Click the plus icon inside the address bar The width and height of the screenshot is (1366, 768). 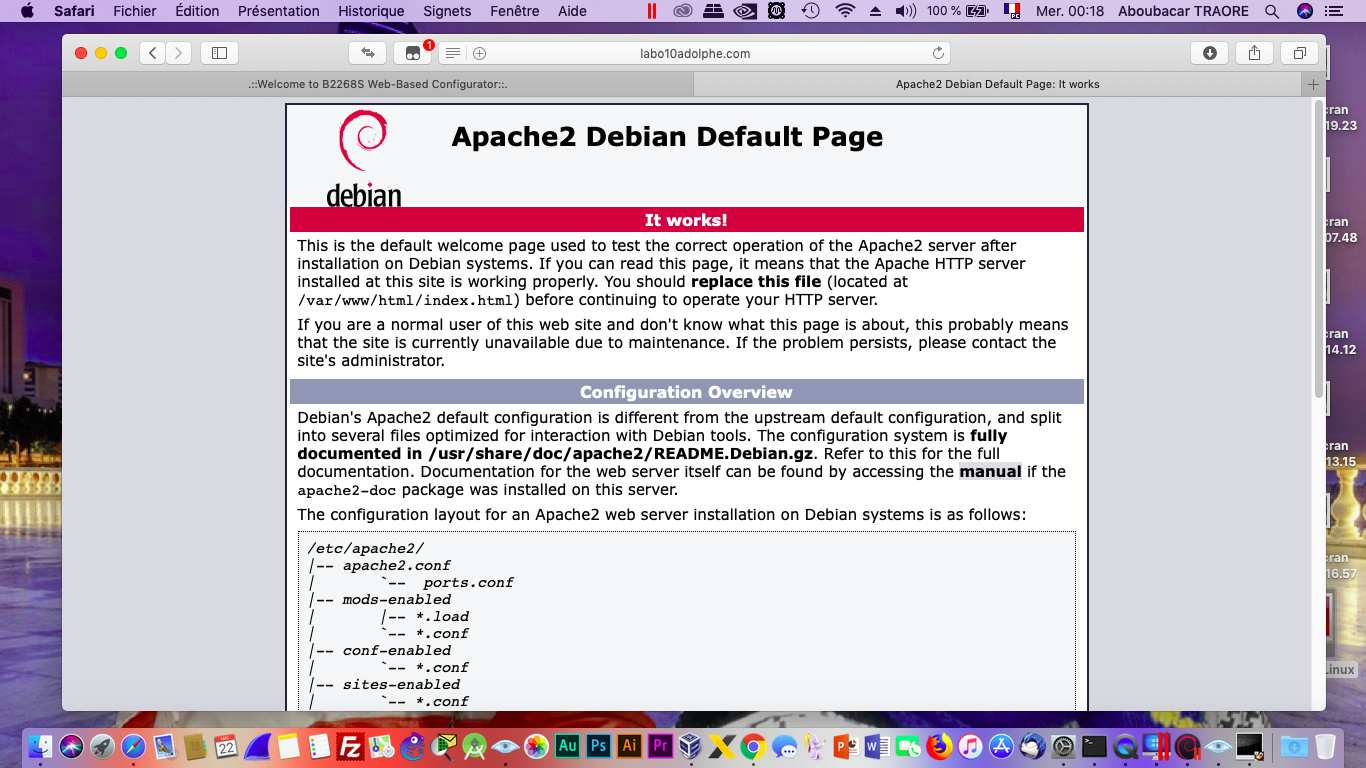click(479, 53)
